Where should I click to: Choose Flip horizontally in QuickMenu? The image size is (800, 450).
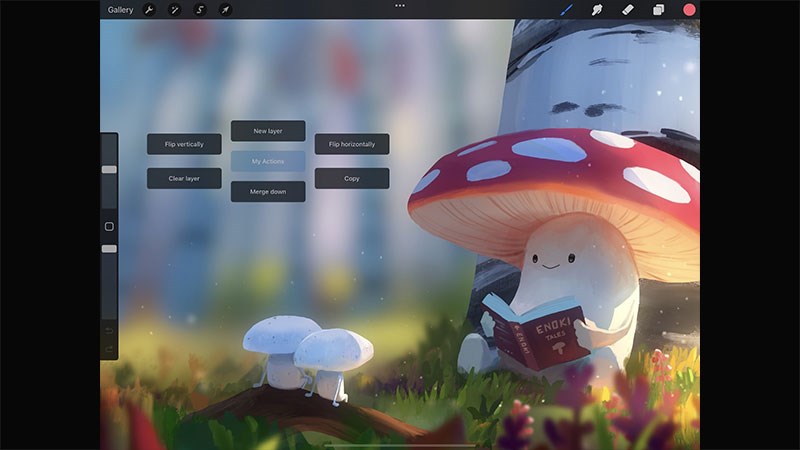coord(352,144)
